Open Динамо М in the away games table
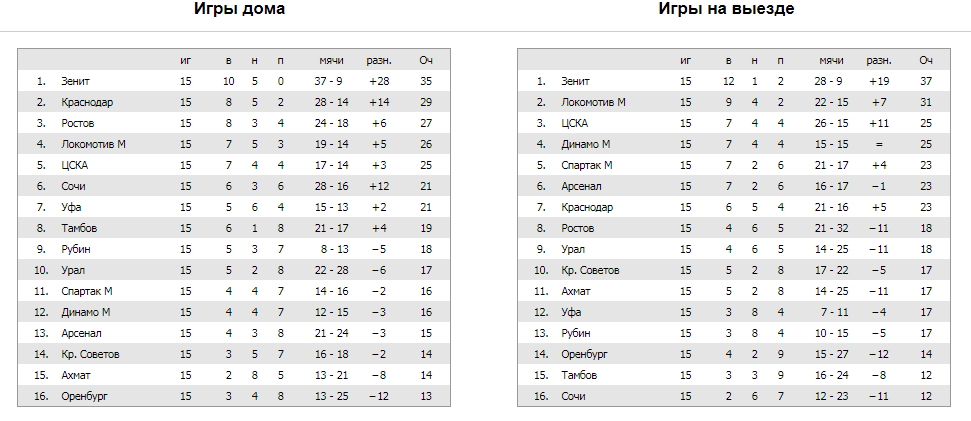The image size is (971, 421). click(x=585, y=144)
